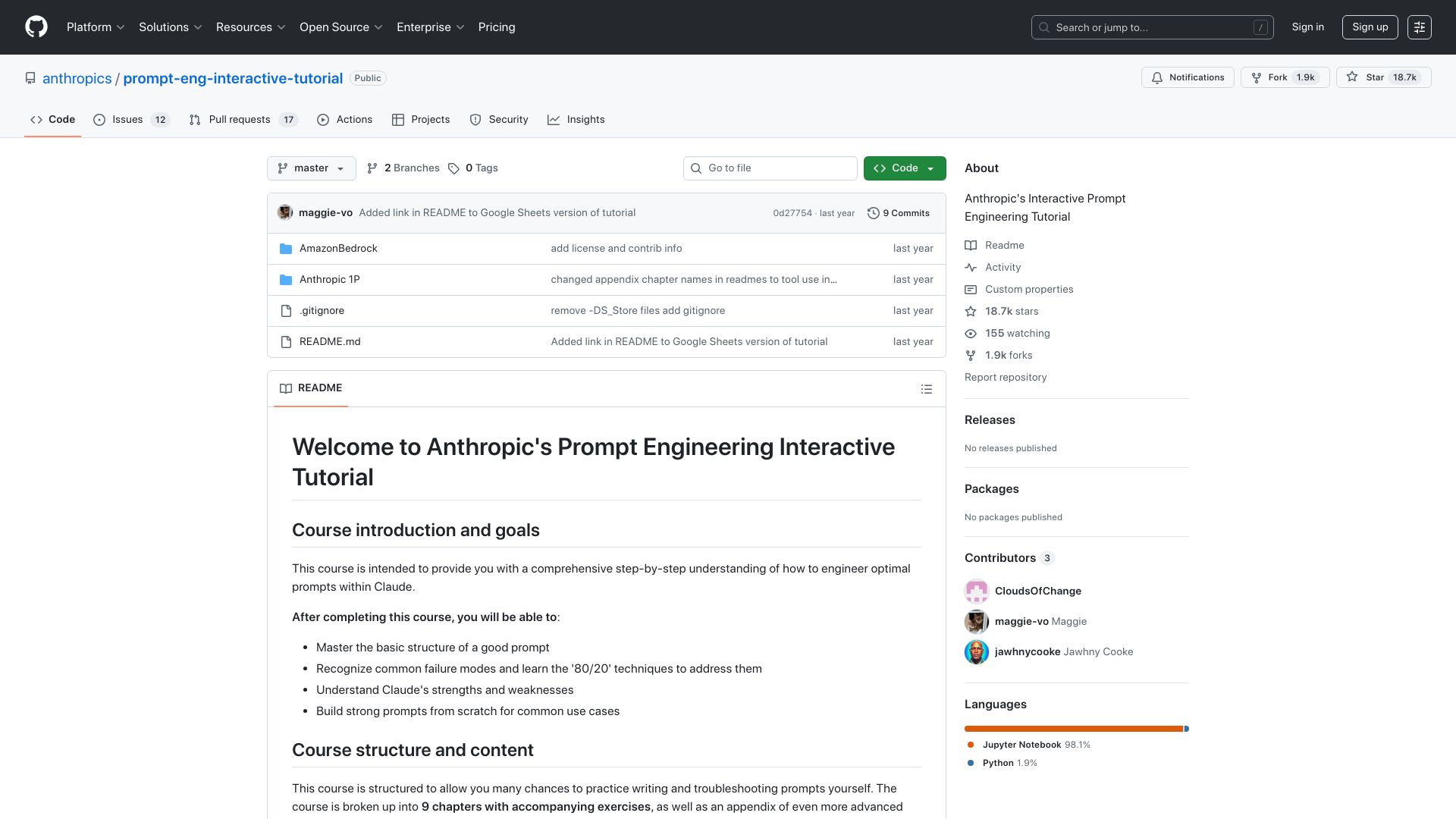1456x819 pixels.
Task: Expand the Enterprise header menu
Action: tap(431, 27)
